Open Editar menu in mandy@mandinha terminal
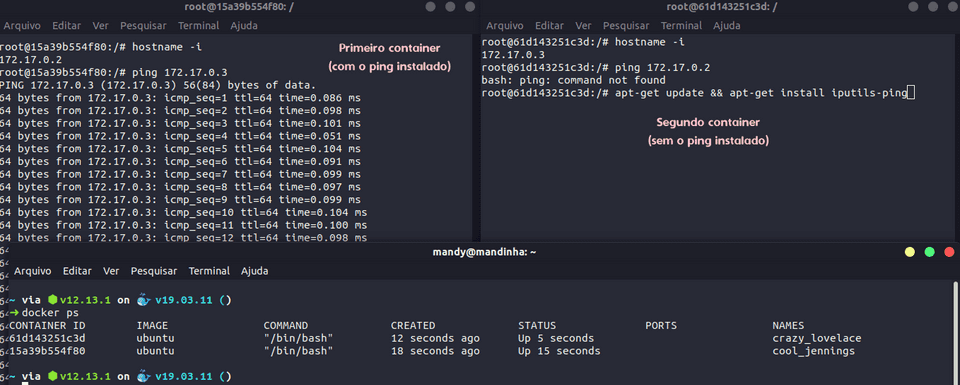This screenshot has width=960, height=385. coord(77,271)
